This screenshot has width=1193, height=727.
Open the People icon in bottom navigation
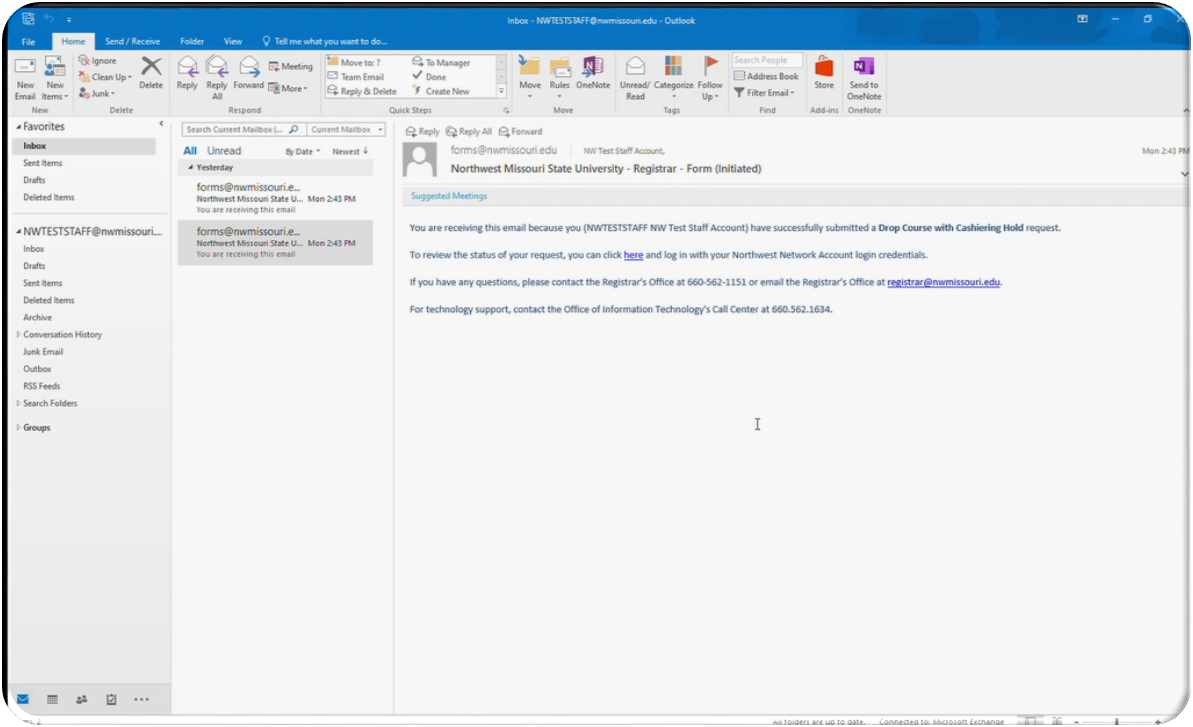point(82,699)
